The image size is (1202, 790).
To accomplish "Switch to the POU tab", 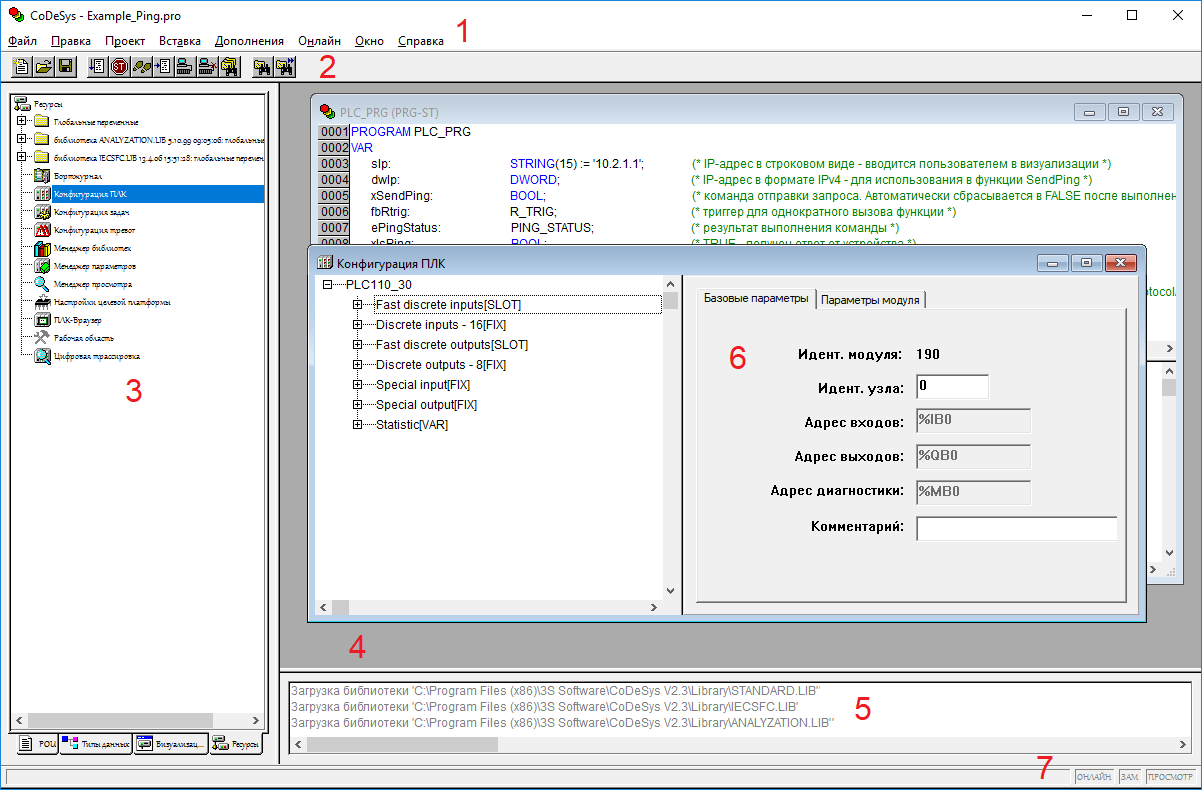I will pyautogui.click(x=37, y=745).
